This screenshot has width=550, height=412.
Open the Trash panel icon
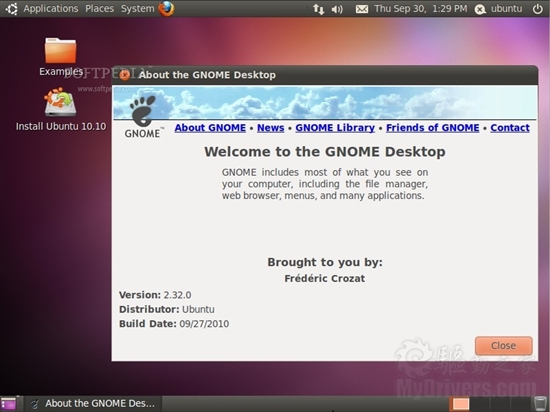(540, 404)
